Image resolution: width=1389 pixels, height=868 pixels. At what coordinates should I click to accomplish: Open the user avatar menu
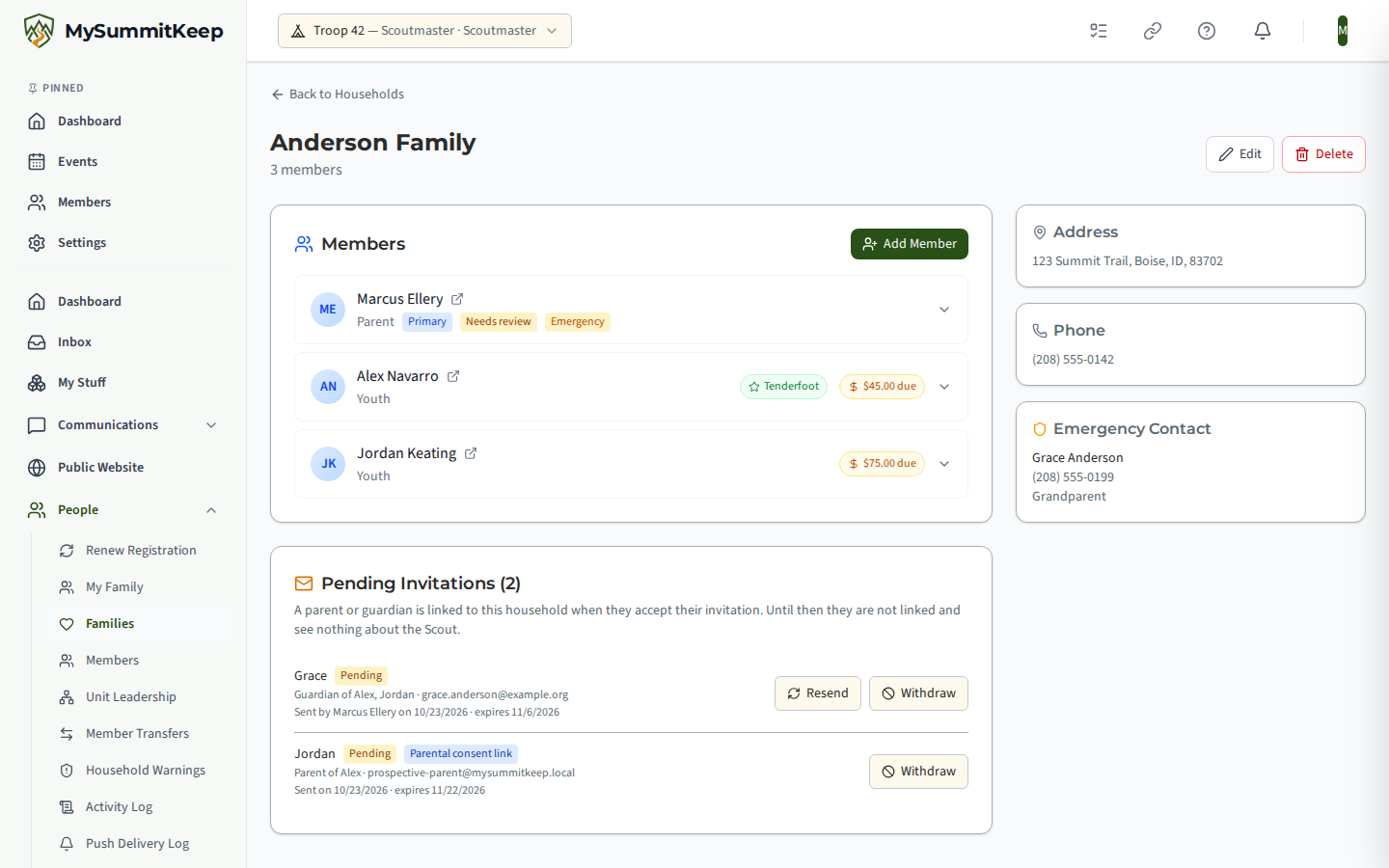tap(1343, 31)
